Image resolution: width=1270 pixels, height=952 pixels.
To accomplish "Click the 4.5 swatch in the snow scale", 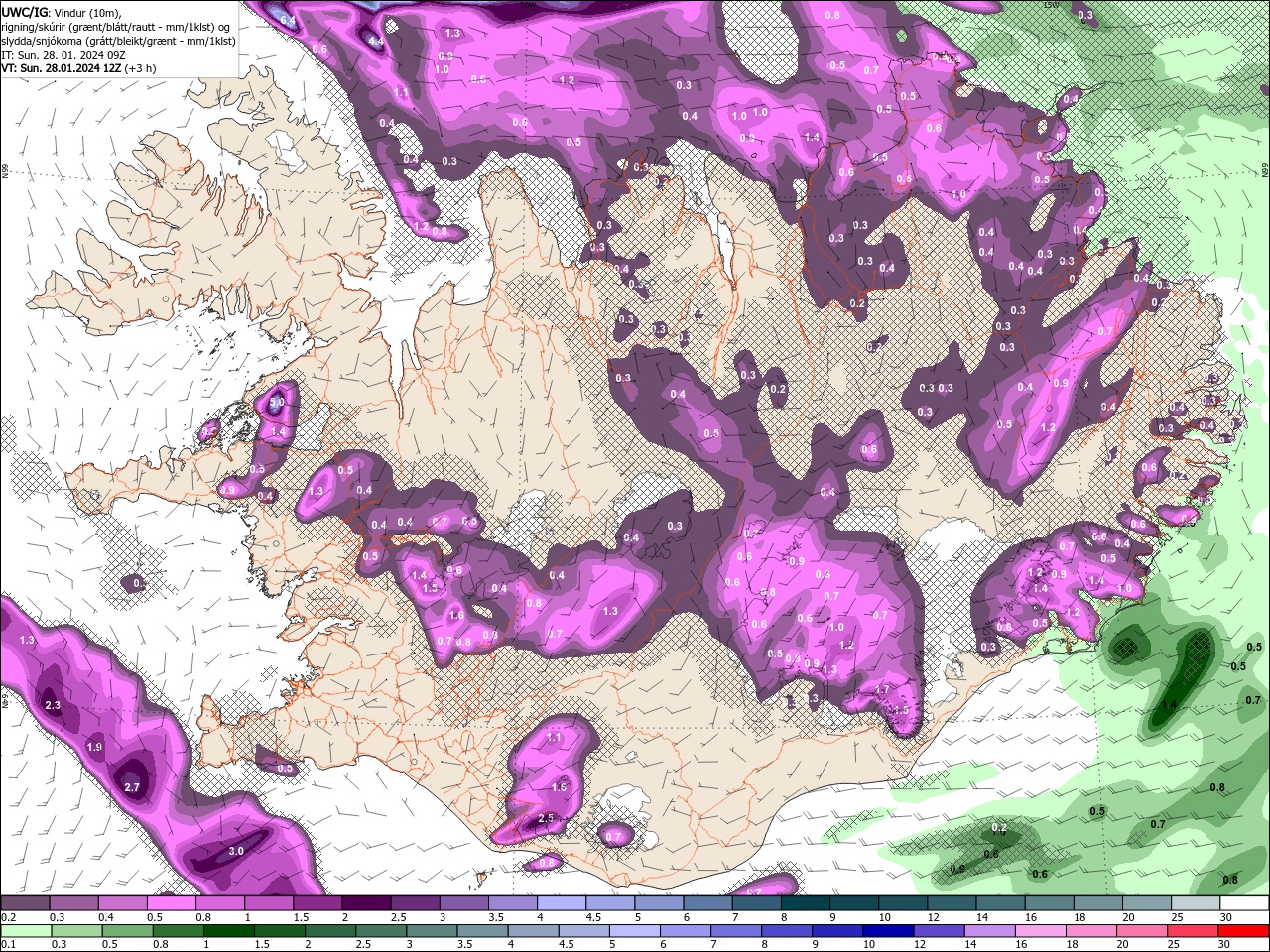I will click(x=610, y=903).
